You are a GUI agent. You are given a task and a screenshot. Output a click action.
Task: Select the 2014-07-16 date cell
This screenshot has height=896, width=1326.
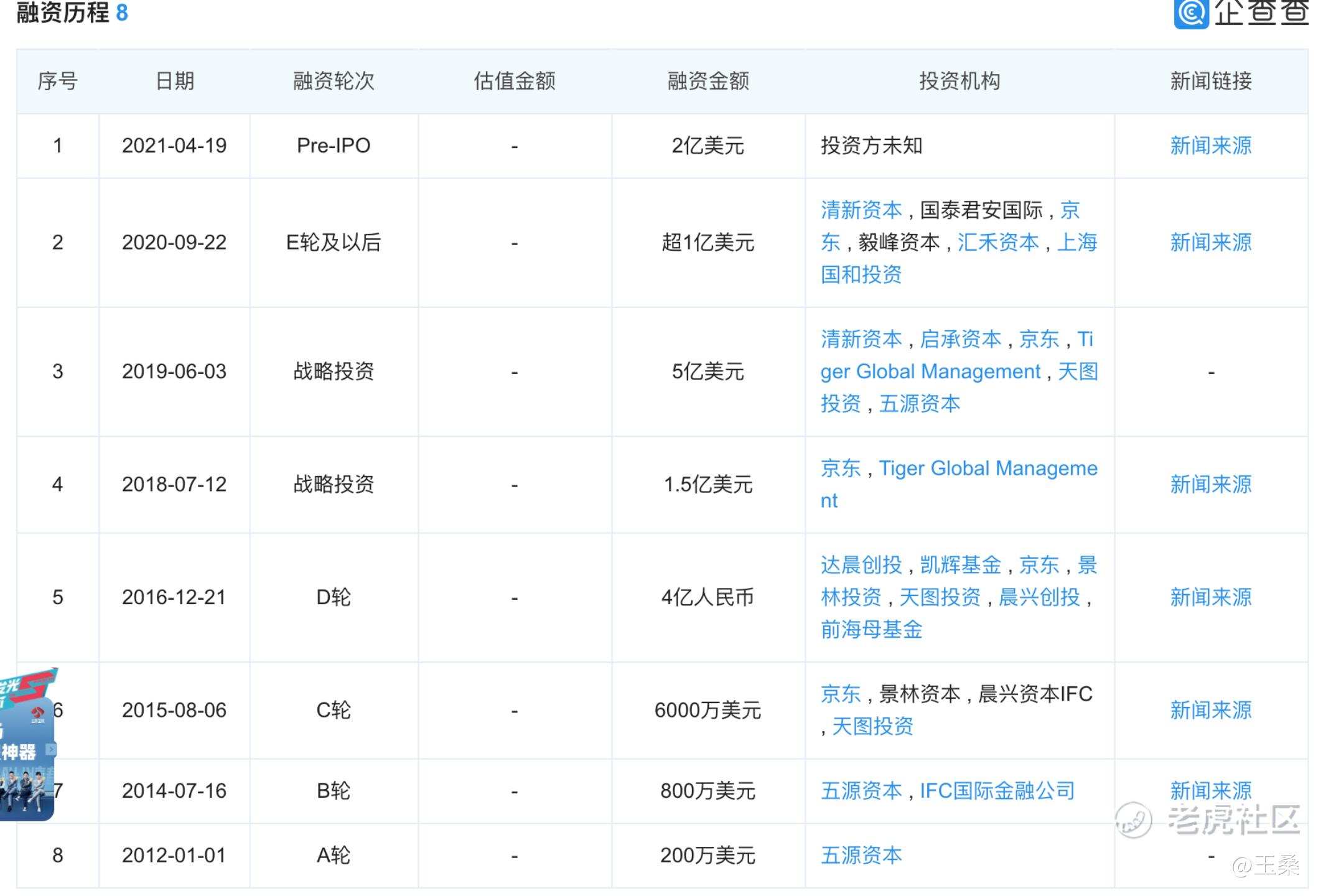click(174, 791)
